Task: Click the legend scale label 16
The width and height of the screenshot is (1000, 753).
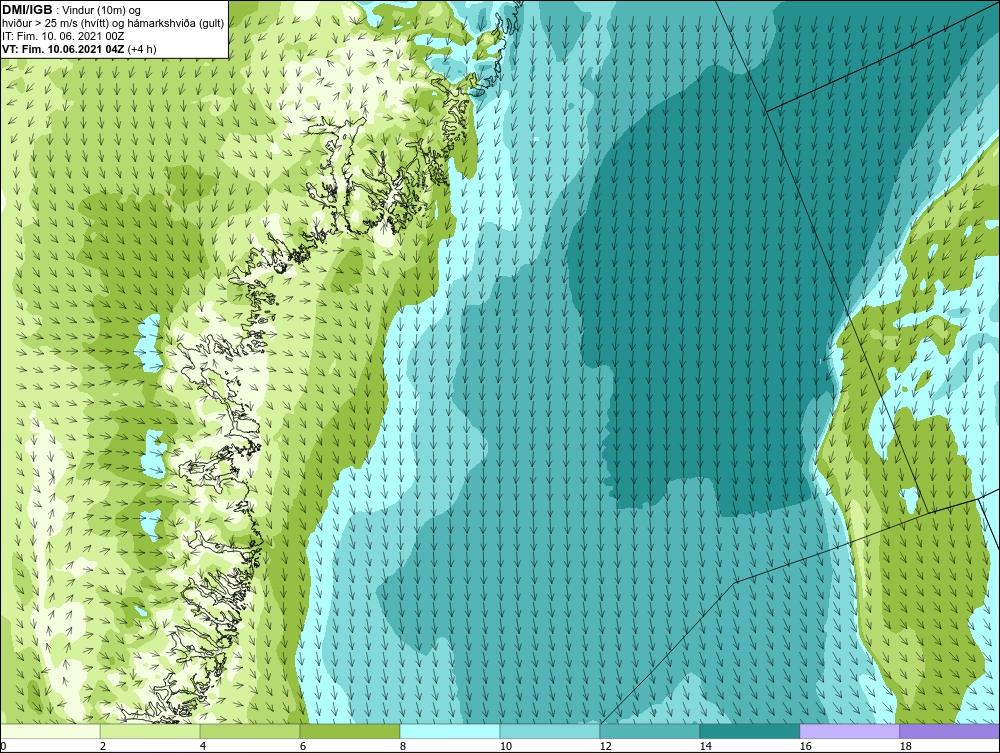Action: [x=805, y=746]
